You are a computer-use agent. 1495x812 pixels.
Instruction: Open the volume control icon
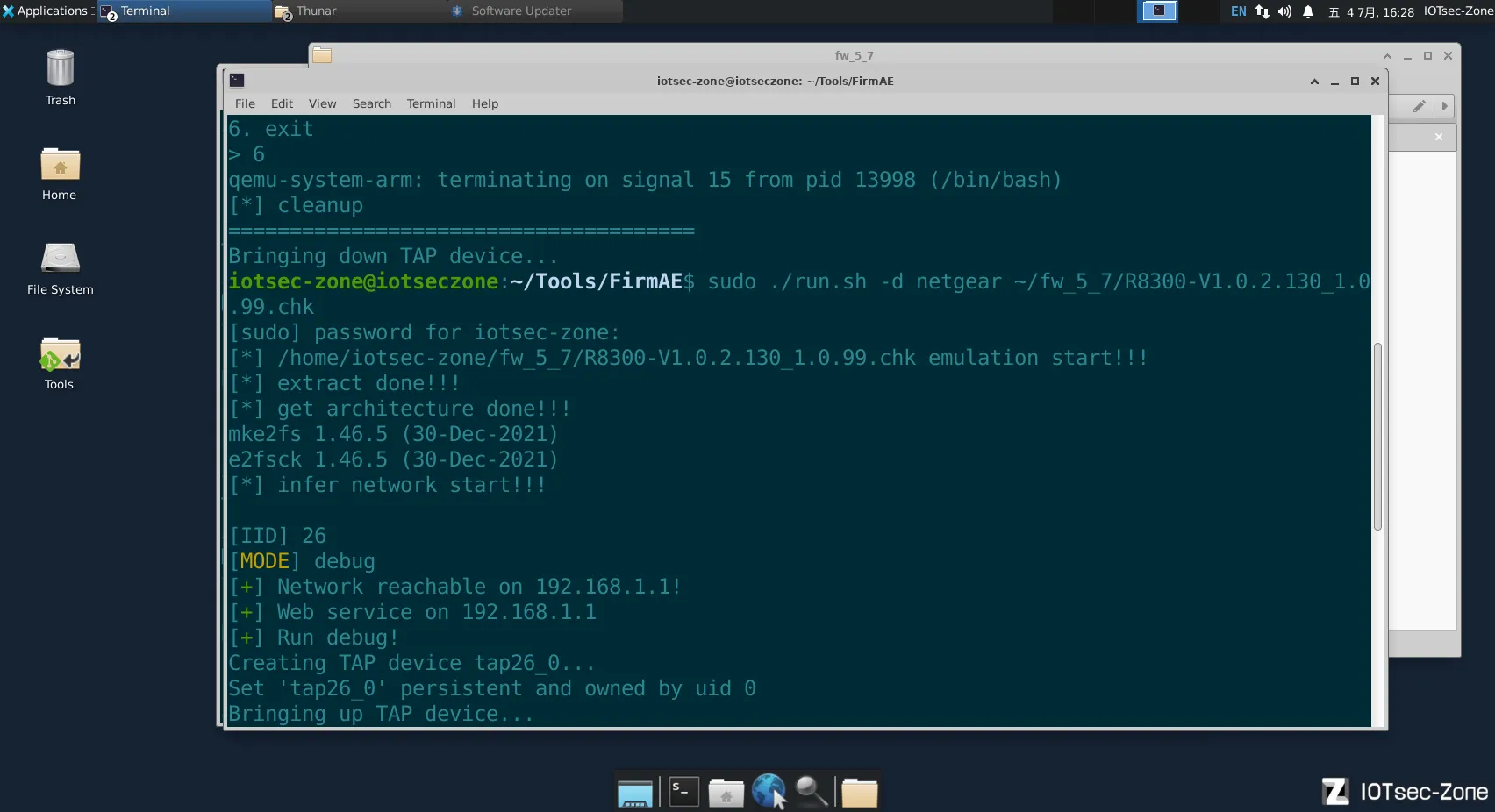[x=1284, y=11]
